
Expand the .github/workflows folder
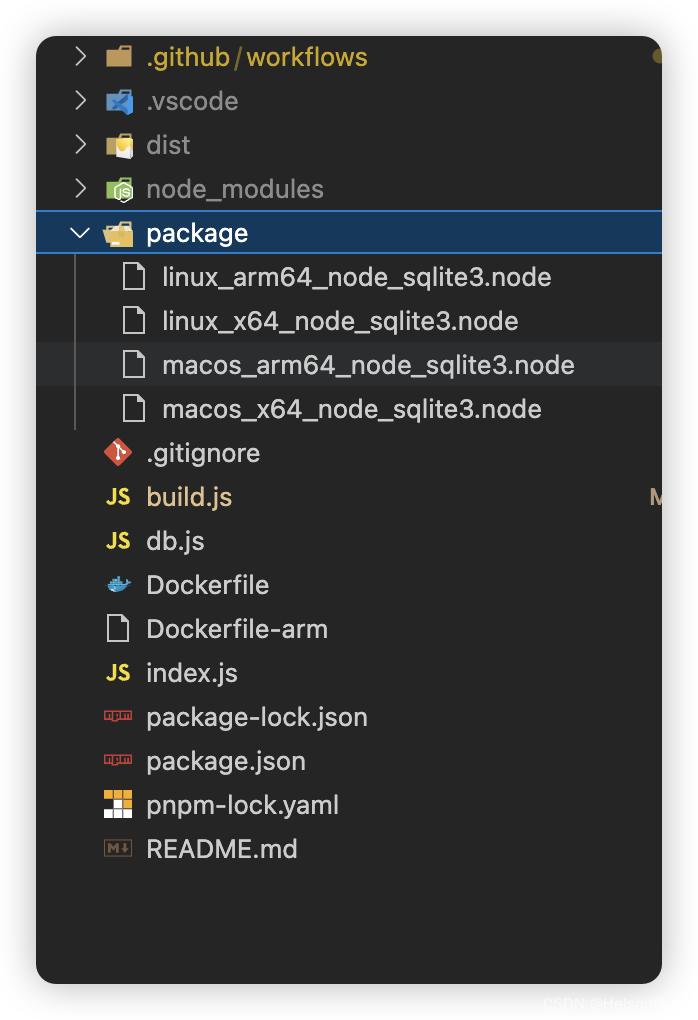click(x=80, y=57)
